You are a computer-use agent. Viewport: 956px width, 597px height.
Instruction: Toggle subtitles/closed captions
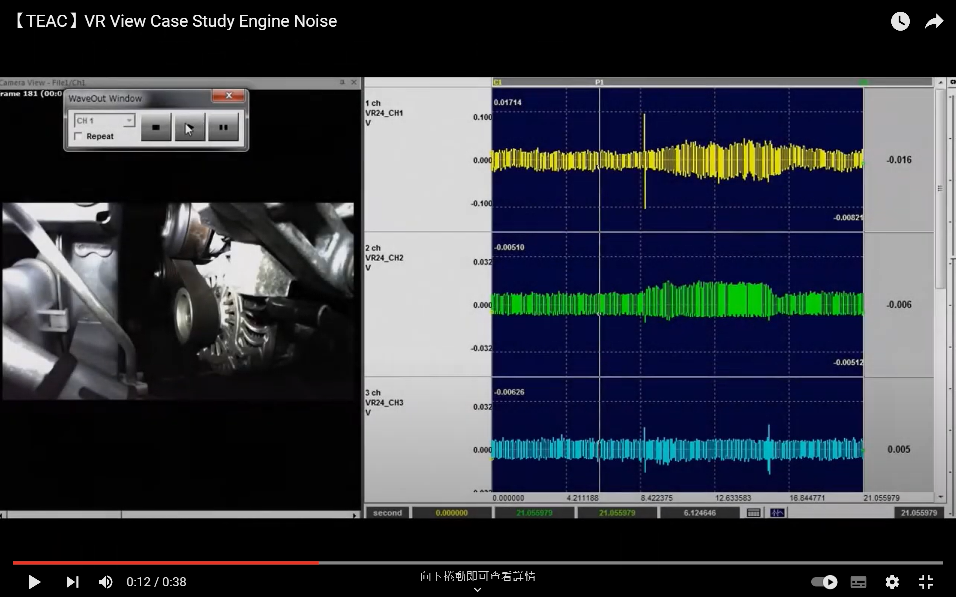[858, 582]
